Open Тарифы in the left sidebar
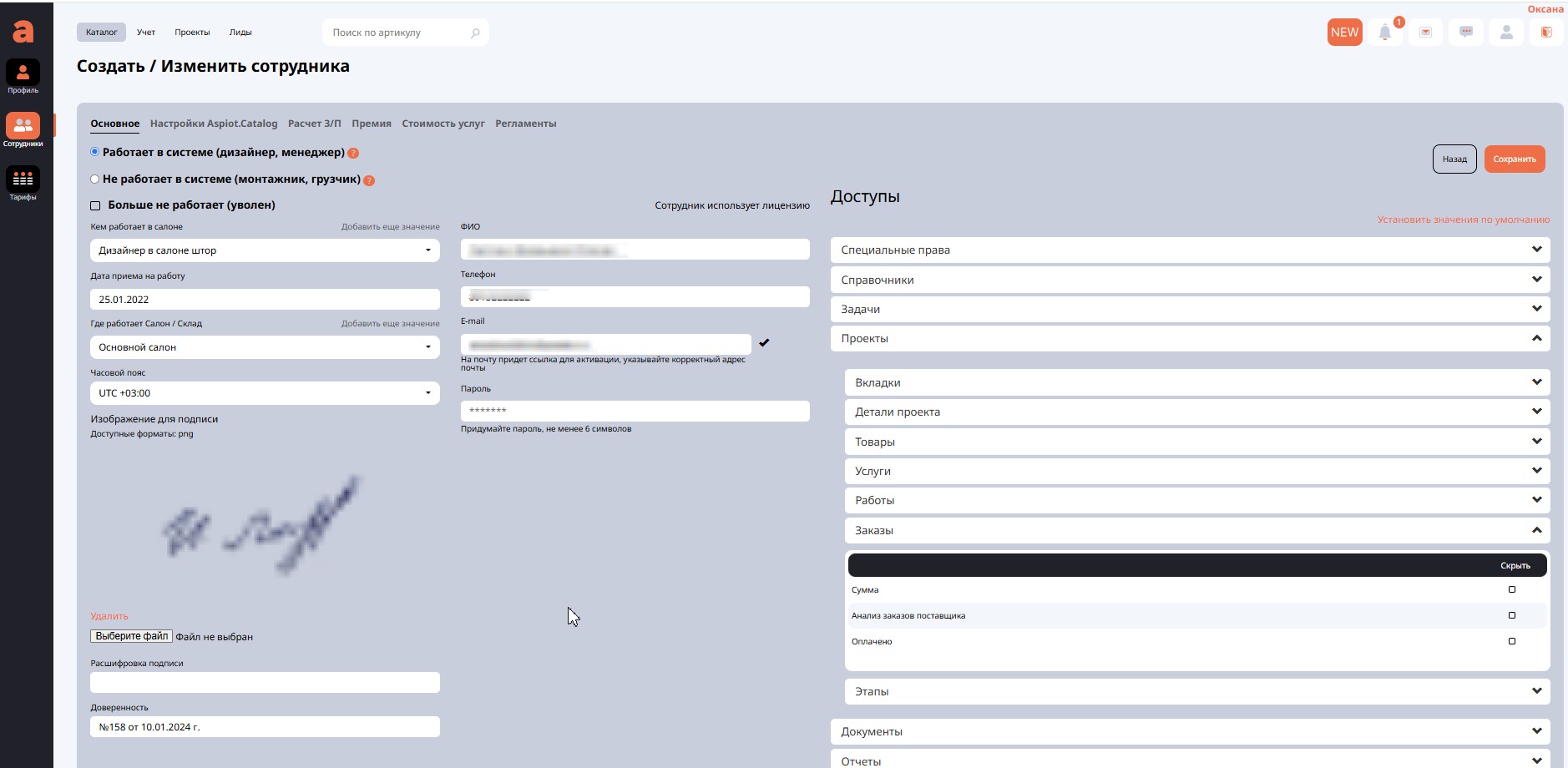The height and width of the screenshot is (768, 1568). (x=23, y=182)
